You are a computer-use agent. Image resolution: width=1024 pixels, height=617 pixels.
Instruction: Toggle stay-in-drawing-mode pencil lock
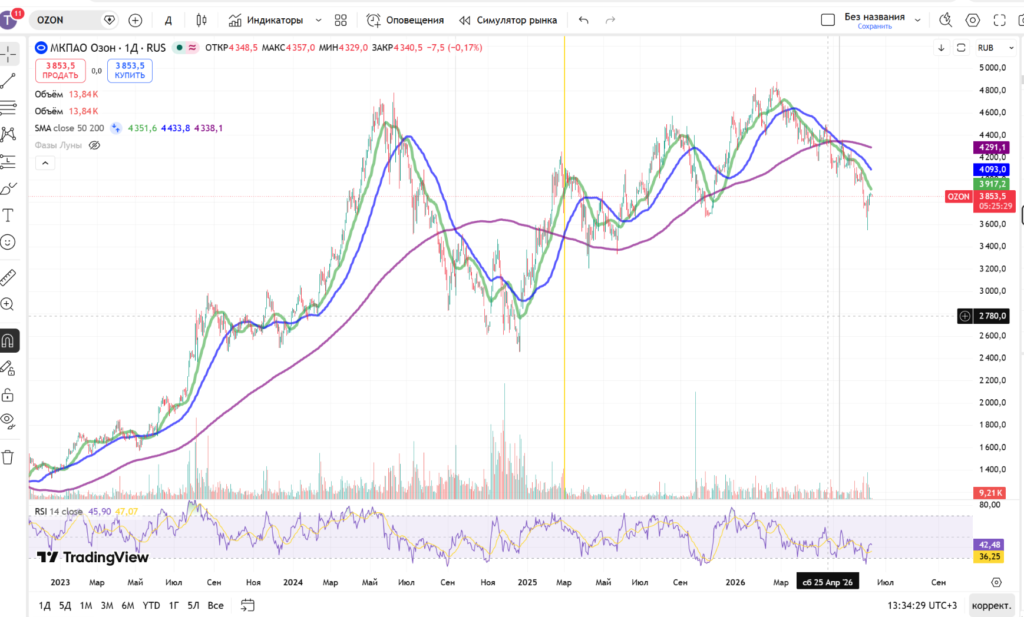click(x=8, y=369)
